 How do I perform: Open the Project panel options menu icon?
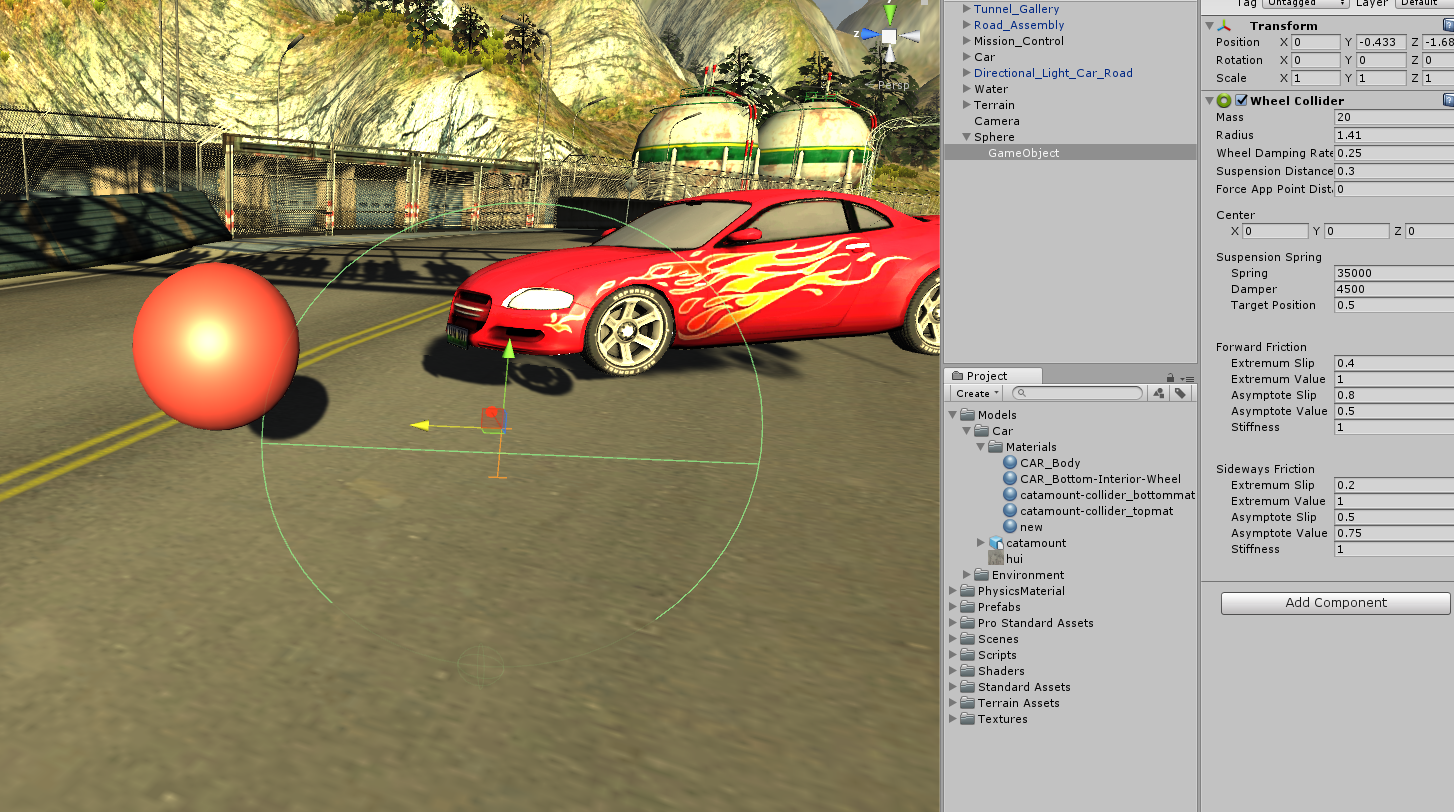[1187, 378]
